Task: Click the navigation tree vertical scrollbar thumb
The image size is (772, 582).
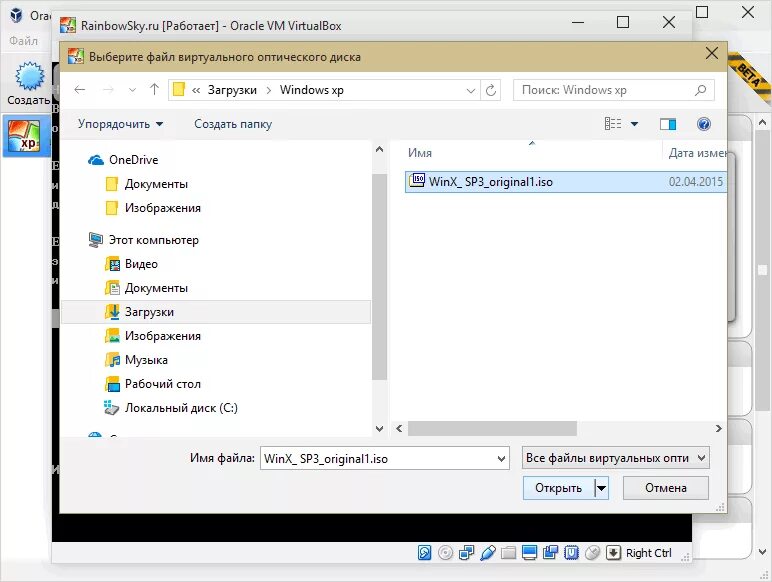Action: (379, 276)
